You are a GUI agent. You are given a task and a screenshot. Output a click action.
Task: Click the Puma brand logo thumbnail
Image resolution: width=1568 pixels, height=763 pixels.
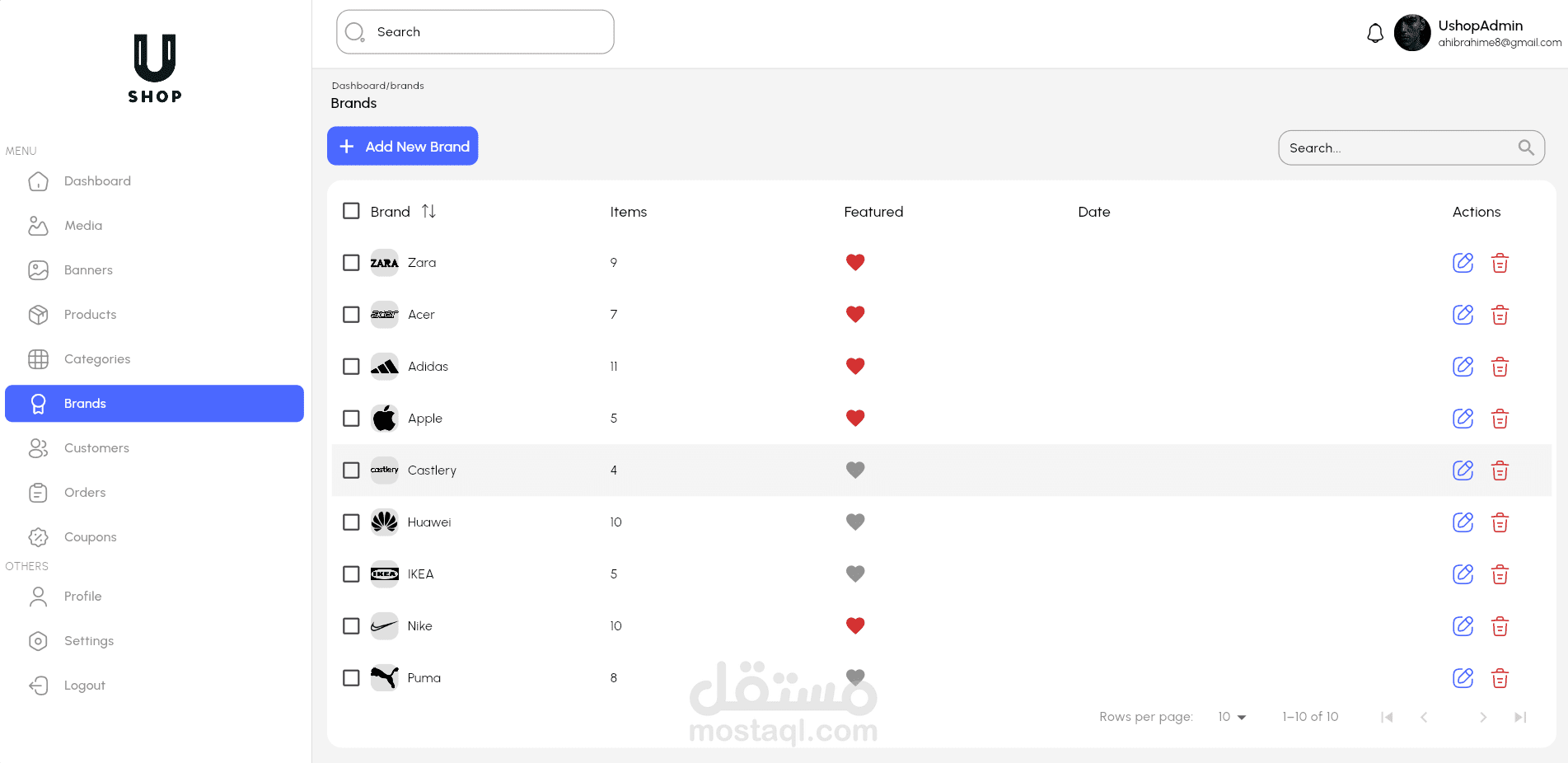(384, 678)
